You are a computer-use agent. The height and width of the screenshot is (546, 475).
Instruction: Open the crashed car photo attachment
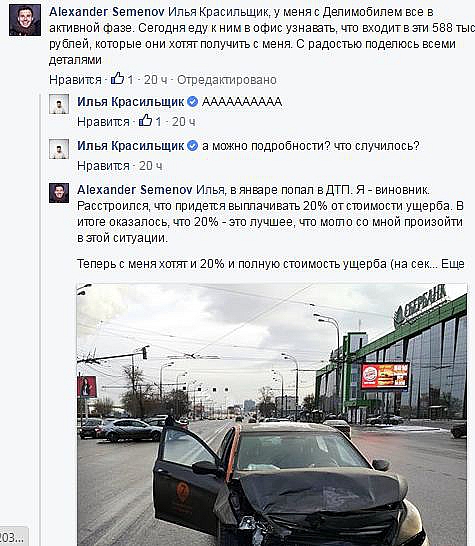pos(272,414)
